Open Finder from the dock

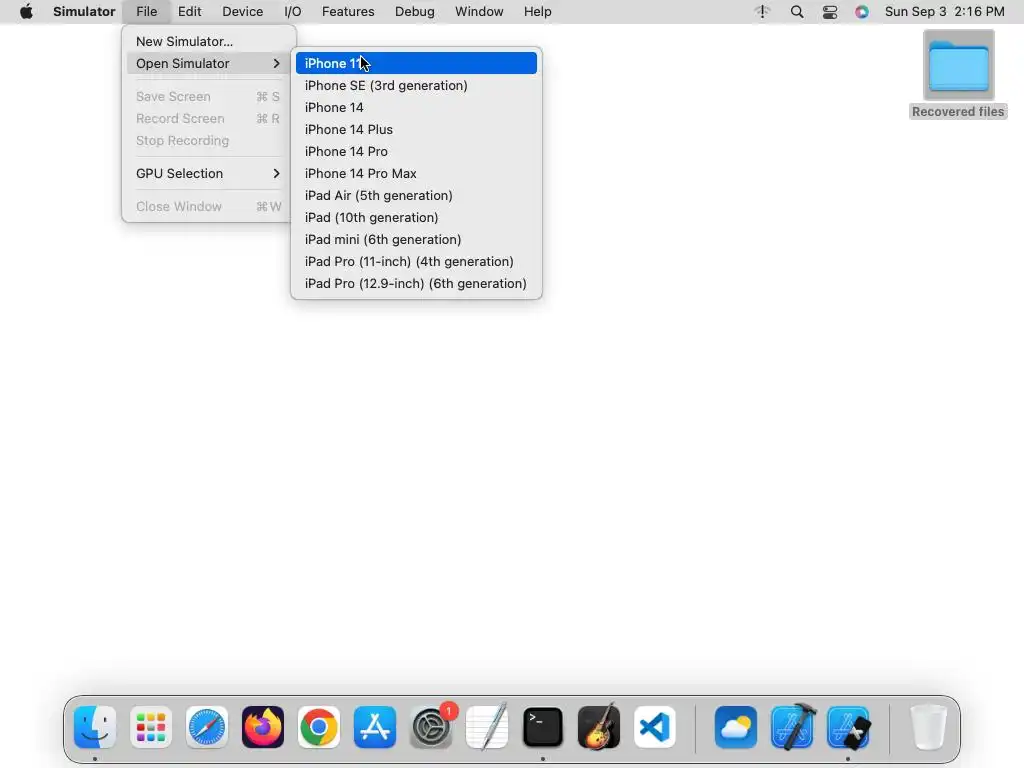click(x=95, y=727)
